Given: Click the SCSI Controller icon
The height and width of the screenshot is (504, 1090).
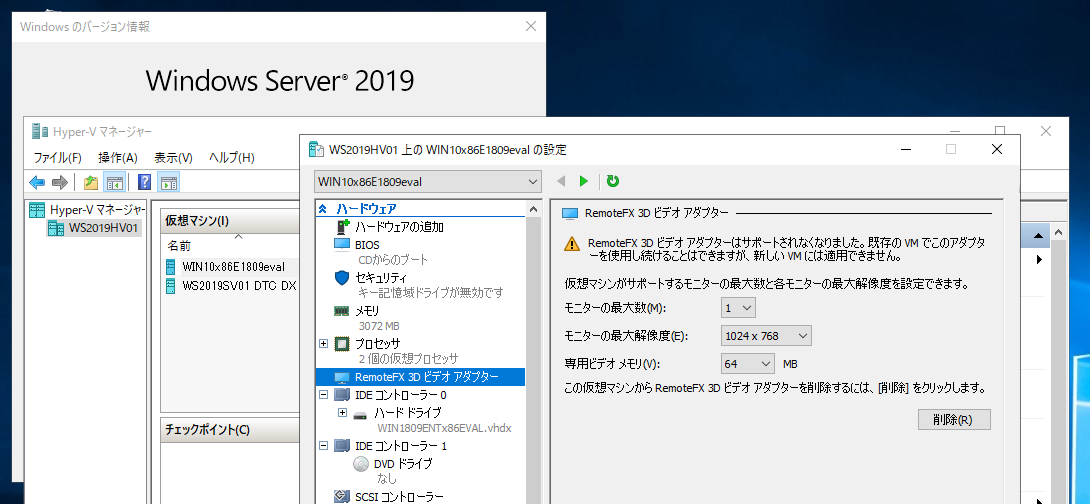Looking at the screenshot, I should pyautogui.click(x=341, y=496).
